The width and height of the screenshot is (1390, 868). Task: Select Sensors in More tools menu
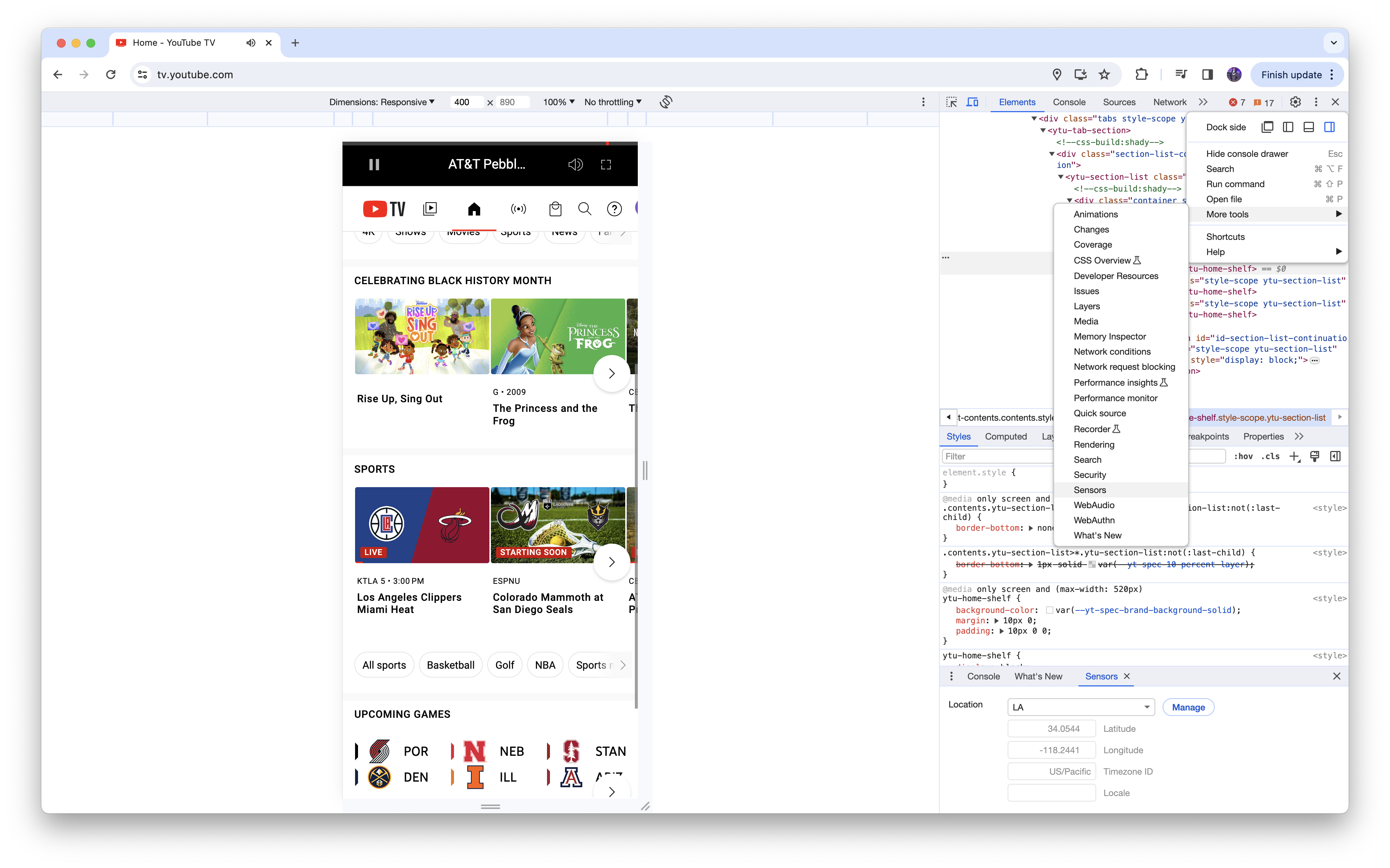tap(1121, 490)
